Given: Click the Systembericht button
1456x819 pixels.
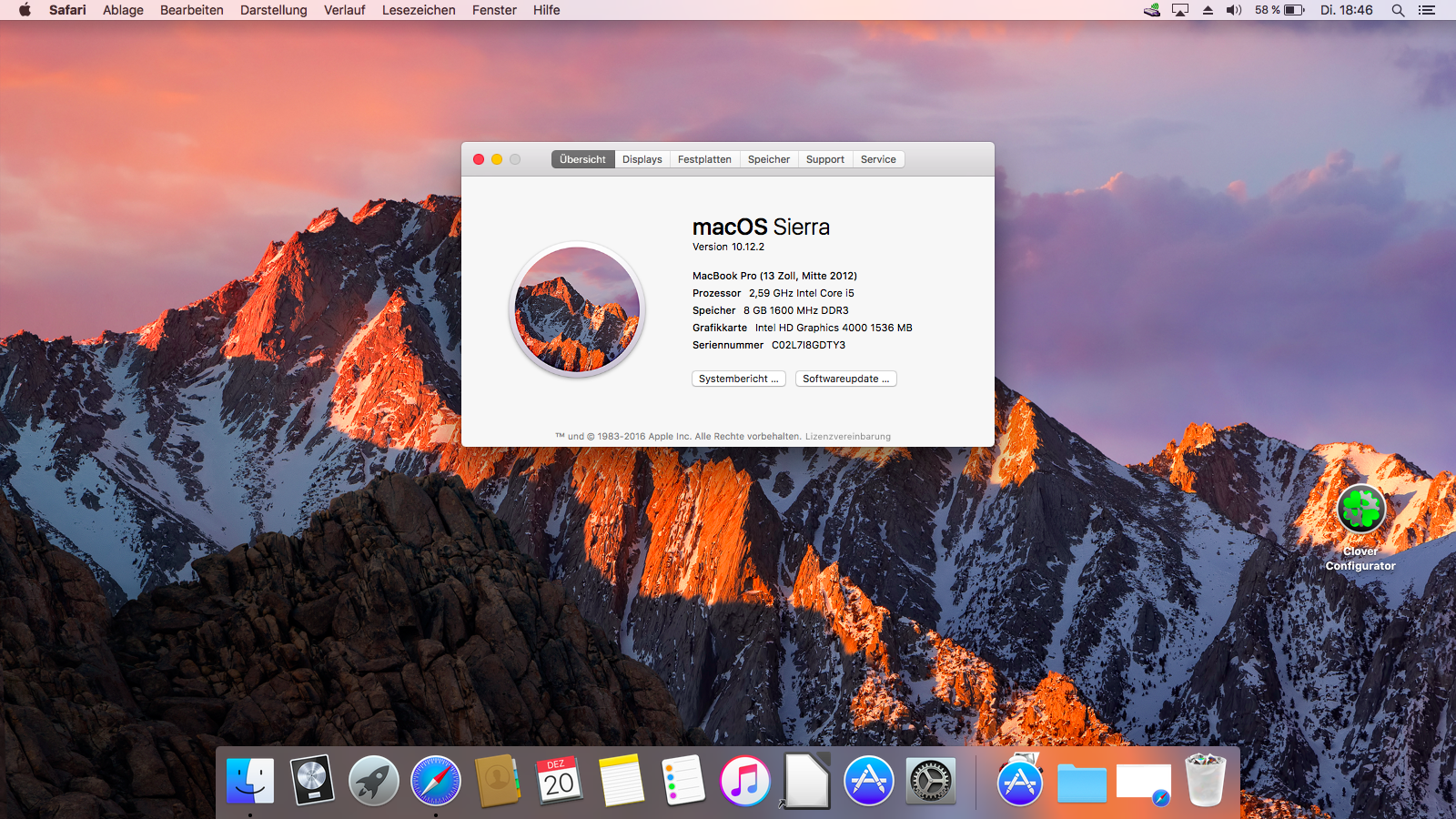Looking at the screenshot, I should [738, 379].
